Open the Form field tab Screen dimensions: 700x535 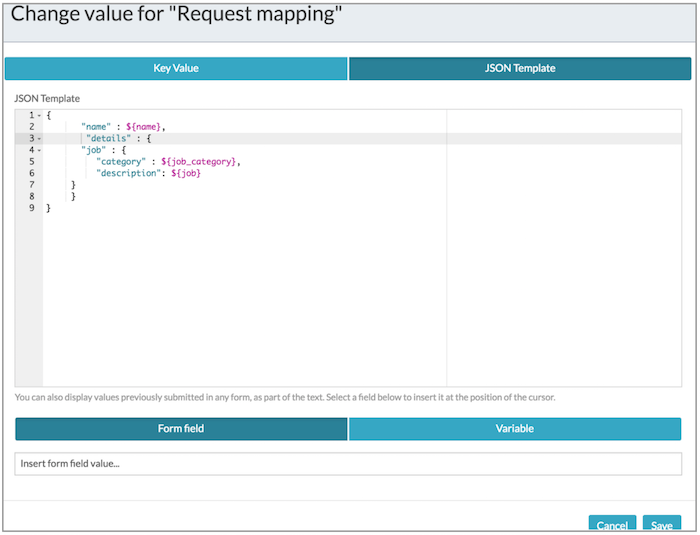click(x=181, y=428)
